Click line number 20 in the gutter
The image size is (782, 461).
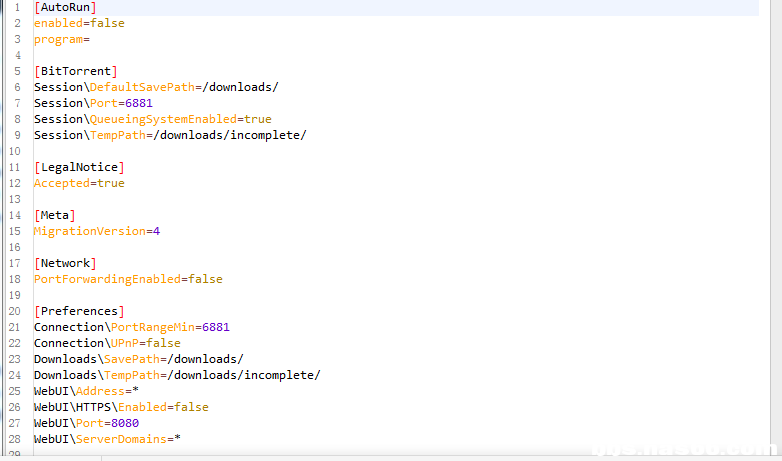[x=14, y=311]
